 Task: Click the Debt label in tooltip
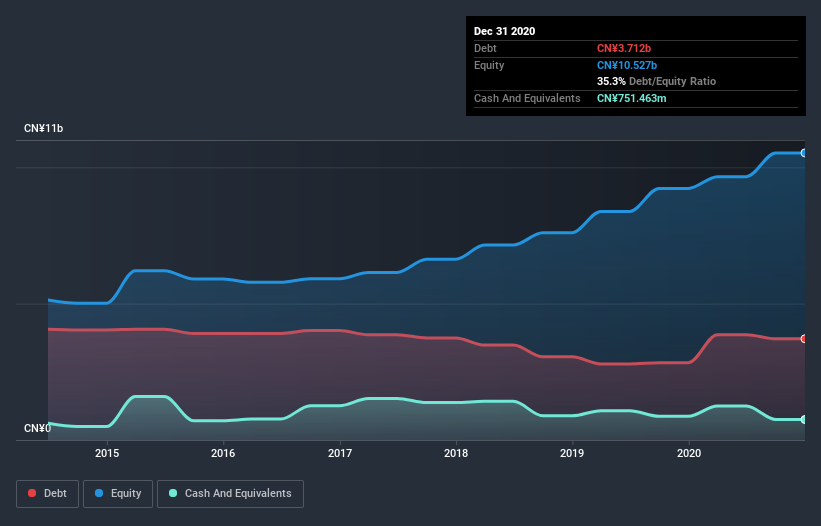point(485,48)
